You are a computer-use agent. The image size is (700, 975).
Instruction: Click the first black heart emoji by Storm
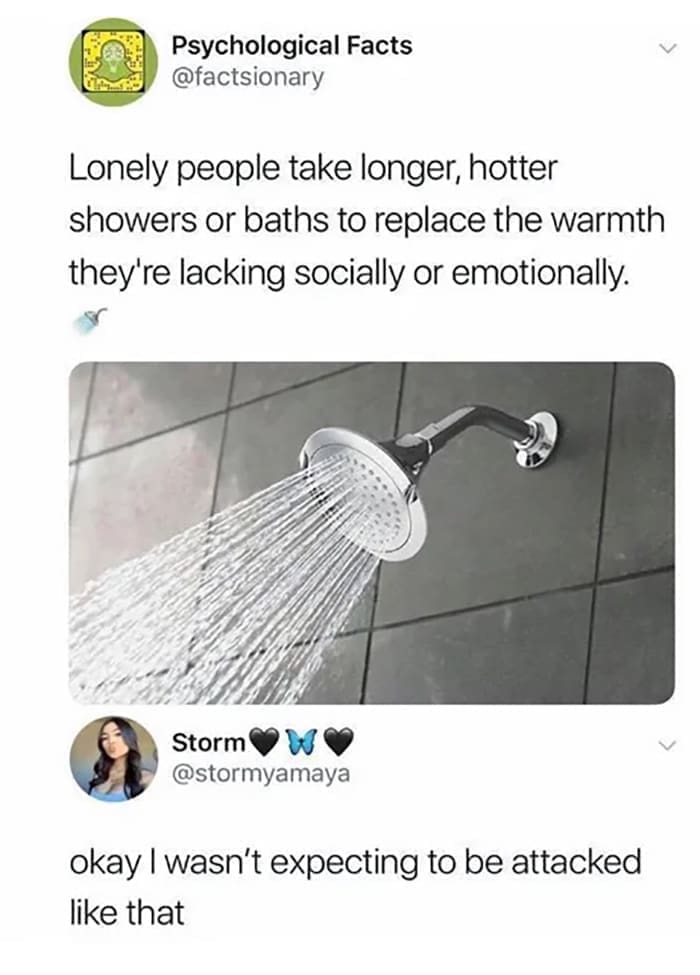coord(263,742)
